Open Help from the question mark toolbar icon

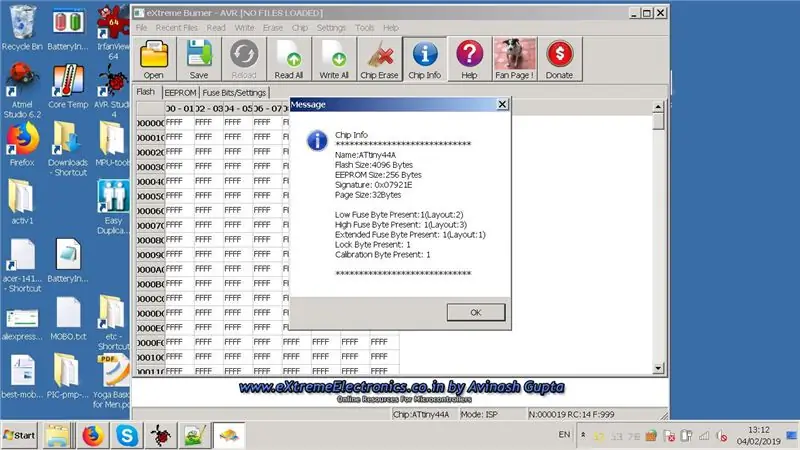[x=469, y=59]
